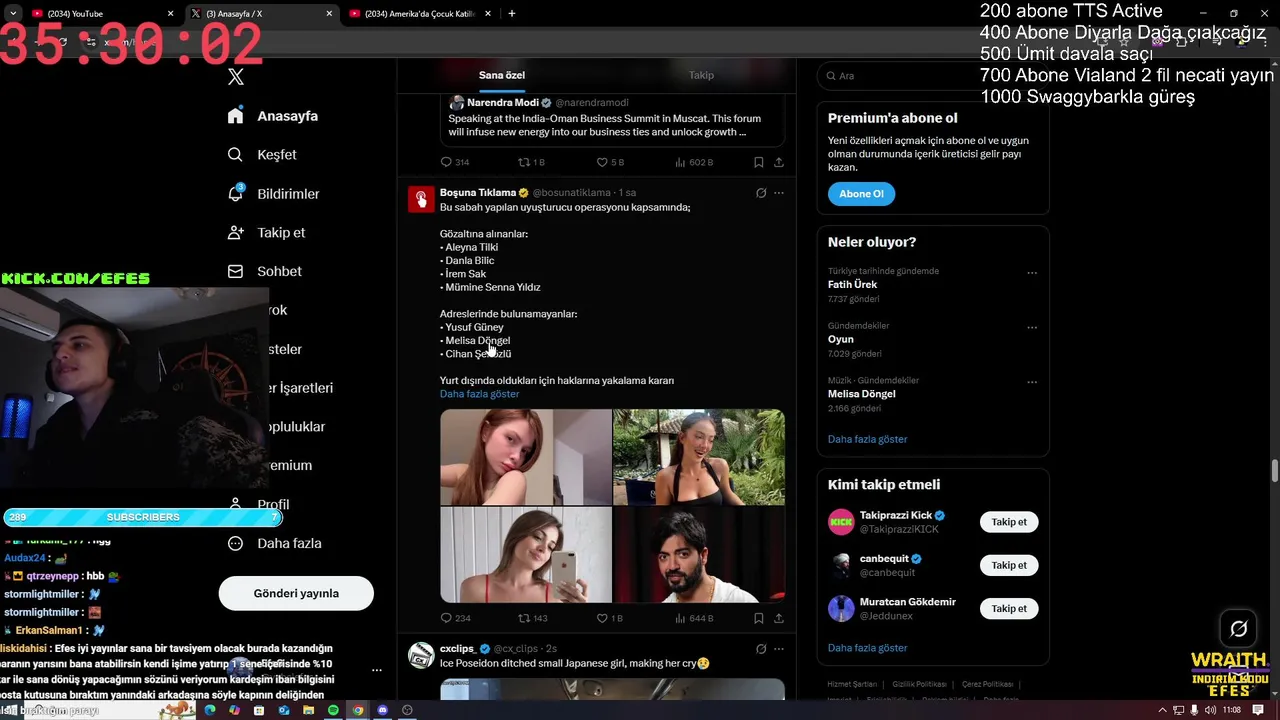1280x720 pixels.
Task: Bookmark the Narendra Modi post
Action: [x=758, y=162]
